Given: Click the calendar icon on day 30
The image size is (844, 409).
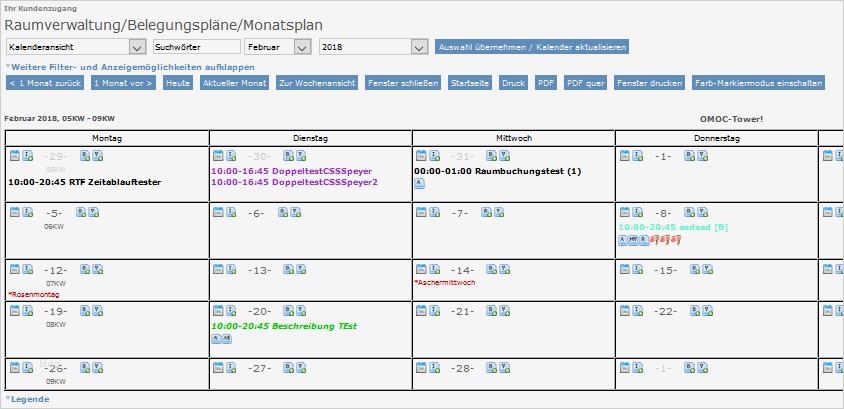Looking at the screenshot, I should tap(218, 156).
